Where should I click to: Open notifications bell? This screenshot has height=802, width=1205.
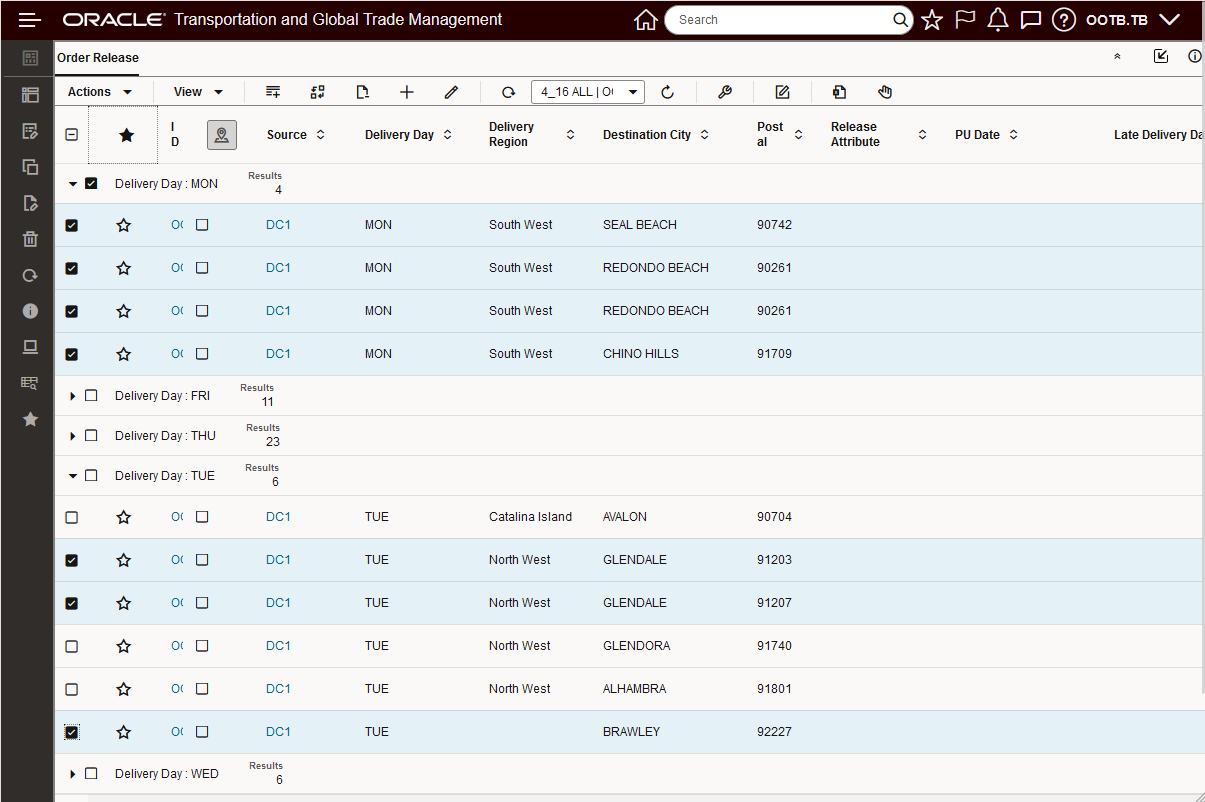[997, 20]
